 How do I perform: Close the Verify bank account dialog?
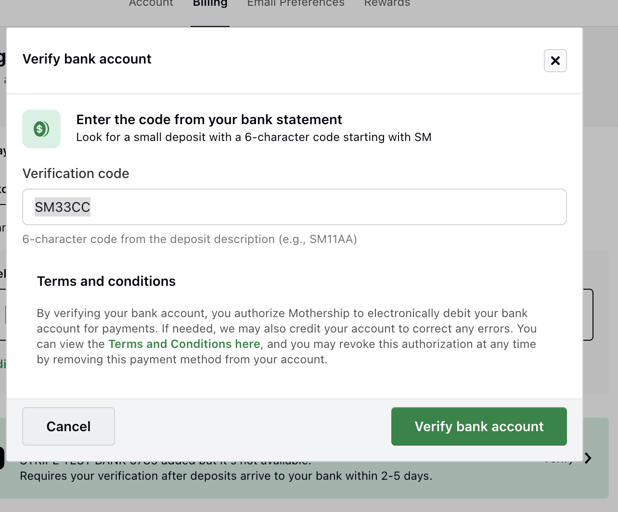[555, 61]
